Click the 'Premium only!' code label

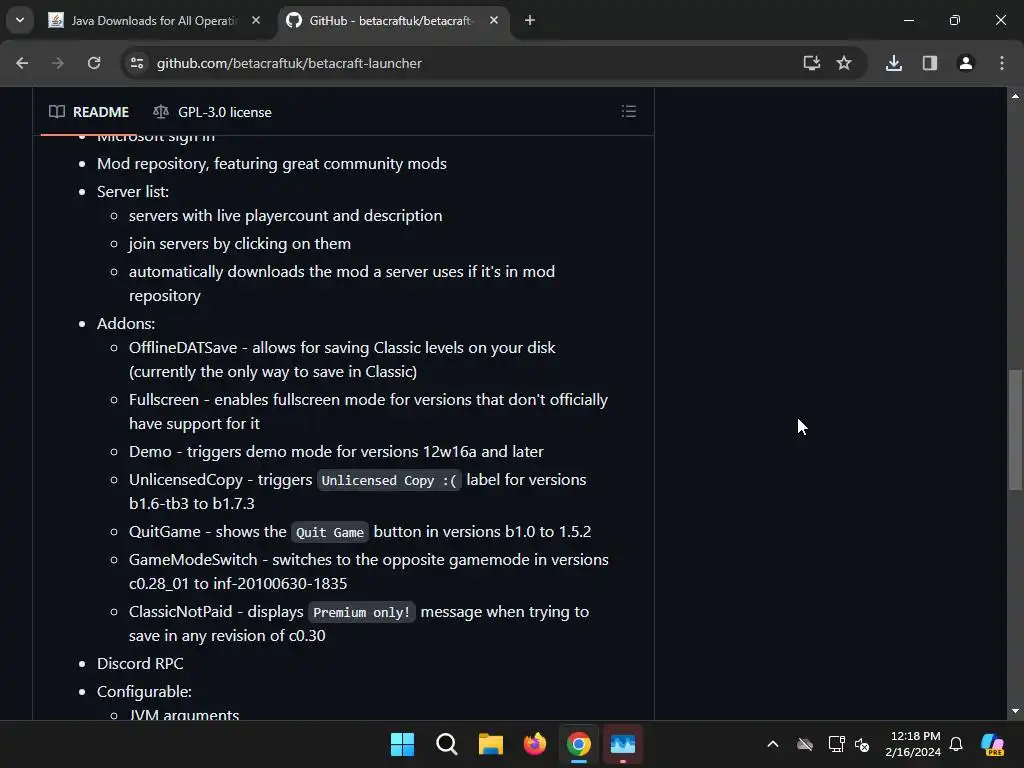[361, 612]
